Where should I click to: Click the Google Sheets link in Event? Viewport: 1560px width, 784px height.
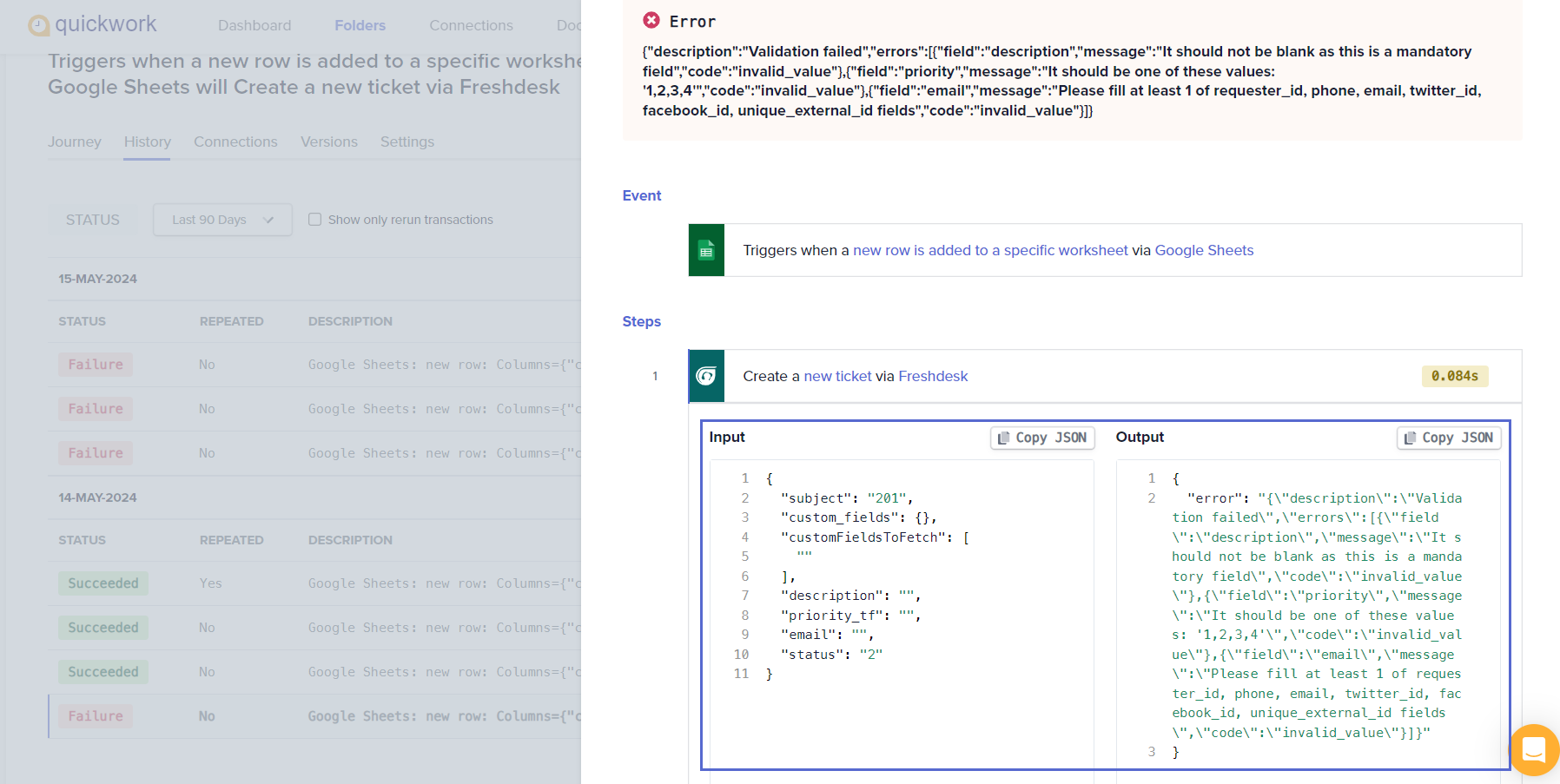1204,250
